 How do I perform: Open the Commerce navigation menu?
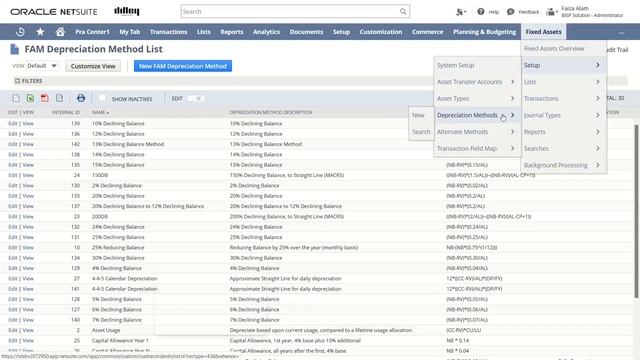pyautogui.click(x=427, y=32)
